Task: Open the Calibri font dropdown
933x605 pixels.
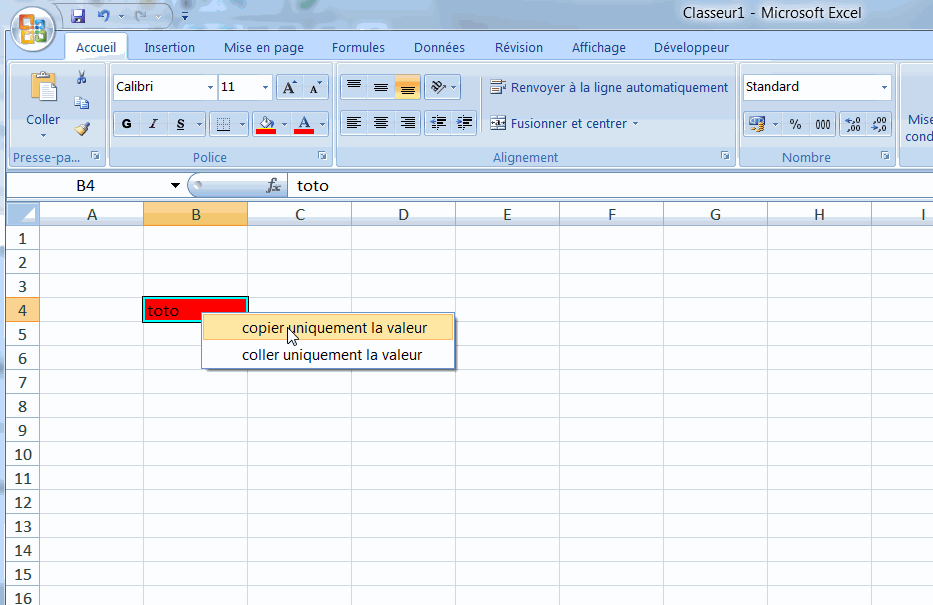Action: tap(210, 87)
